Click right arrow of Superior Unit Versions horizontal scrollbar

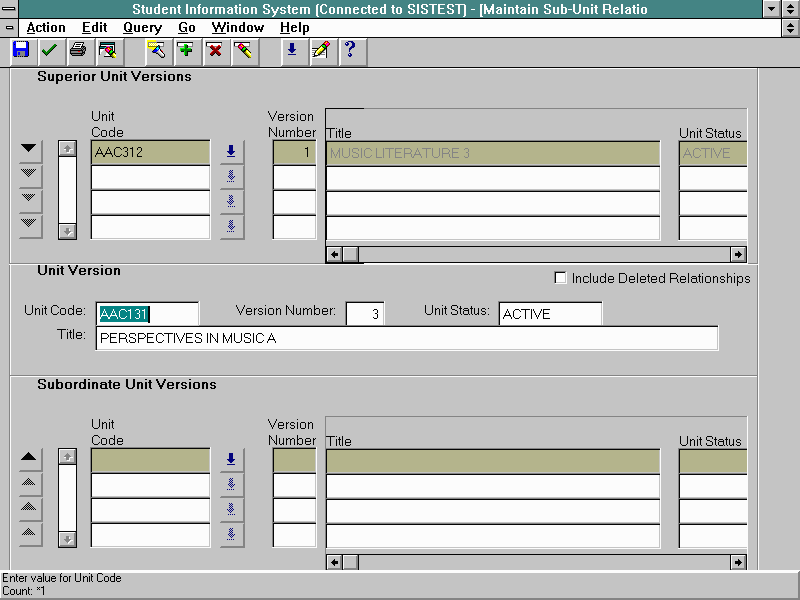(x=738, y=254)
